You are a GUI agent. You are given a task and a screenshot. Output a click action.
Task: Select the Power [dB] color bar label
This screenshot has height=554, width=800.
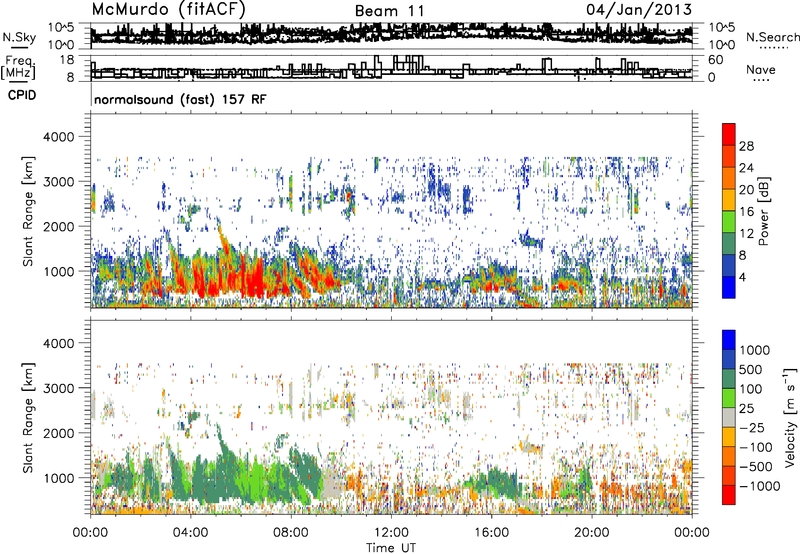(764, 211)
